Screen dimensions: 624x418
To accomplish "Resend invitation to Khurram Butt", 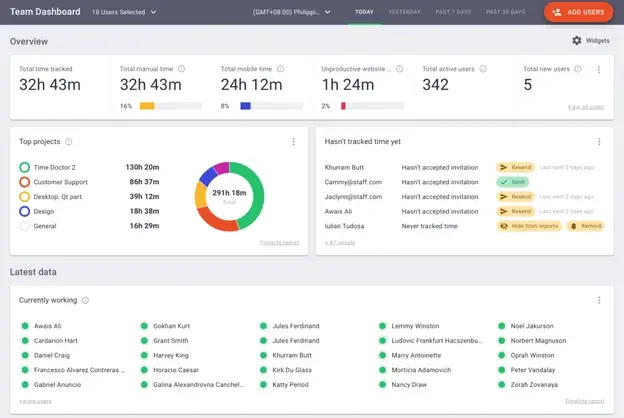I will tap(516, 168).
